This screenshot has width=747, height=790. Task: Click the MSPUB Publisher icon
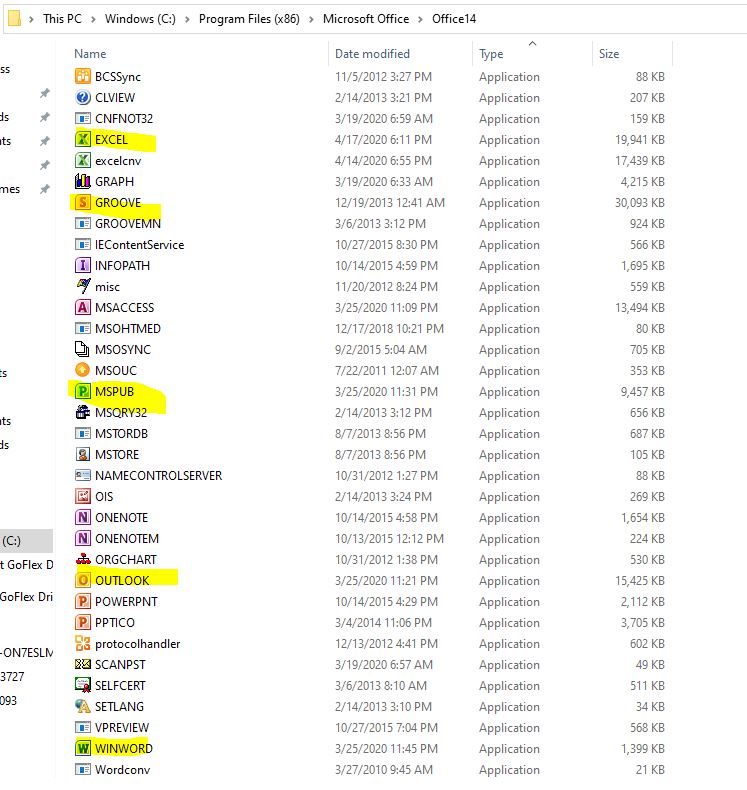tap(83, 391)
